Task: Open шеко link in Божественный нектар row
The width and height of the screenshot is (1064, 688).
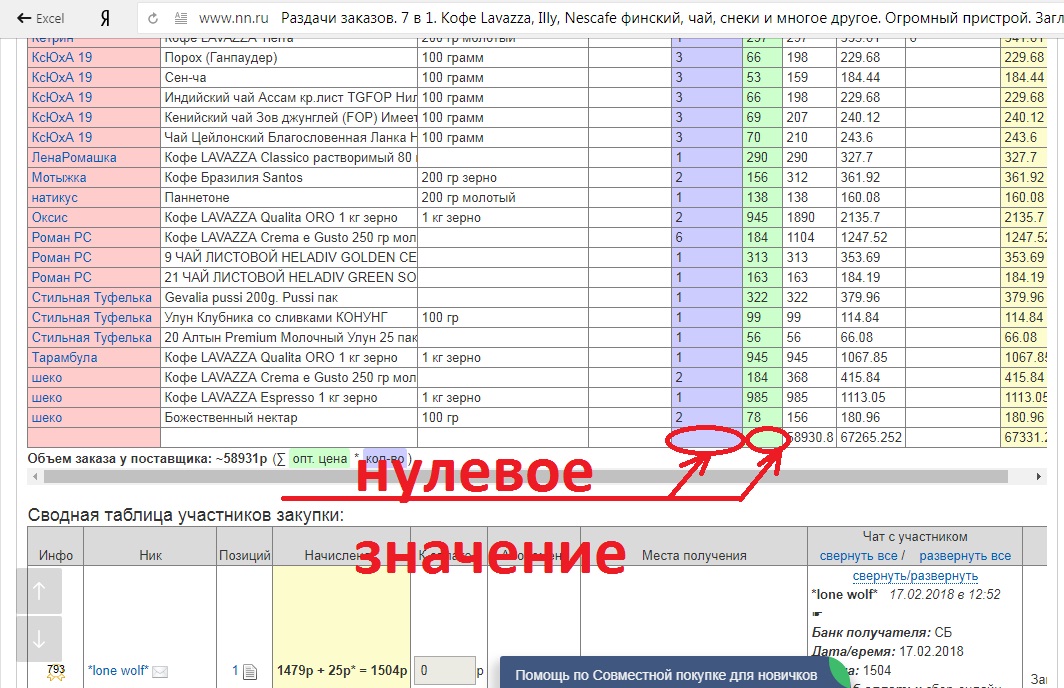Action: (x=47, y=417)
